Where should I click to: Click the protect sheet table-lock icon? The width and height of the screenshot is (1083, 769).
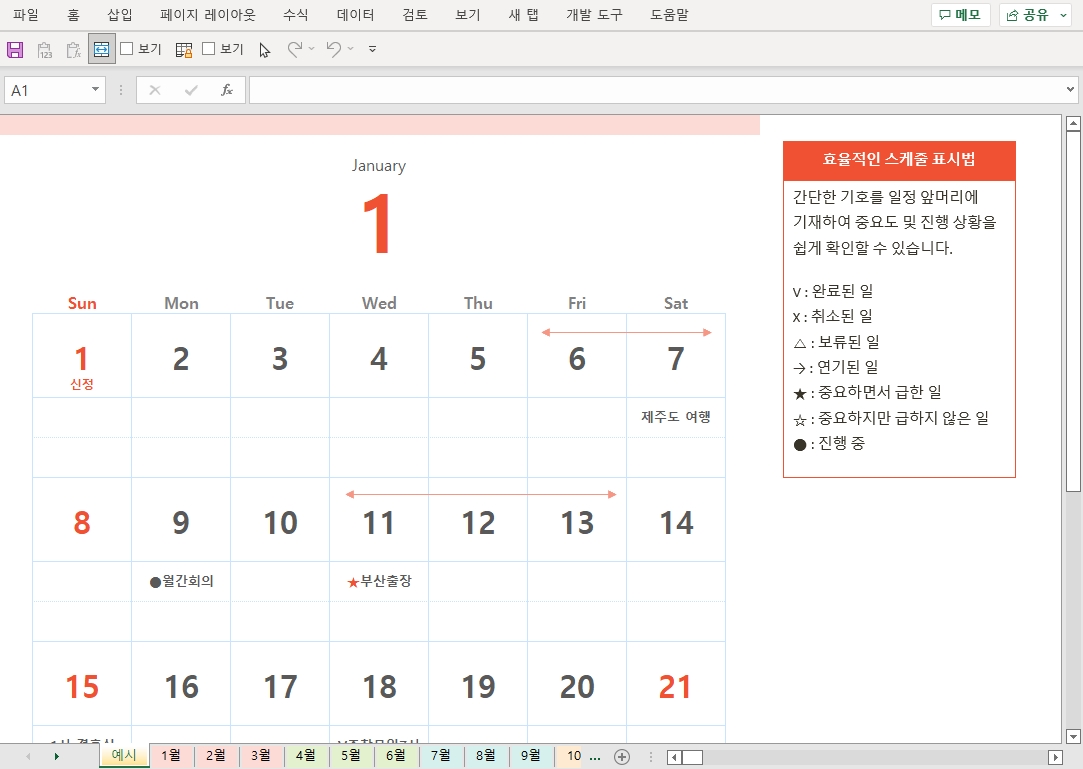coord(184,50)
